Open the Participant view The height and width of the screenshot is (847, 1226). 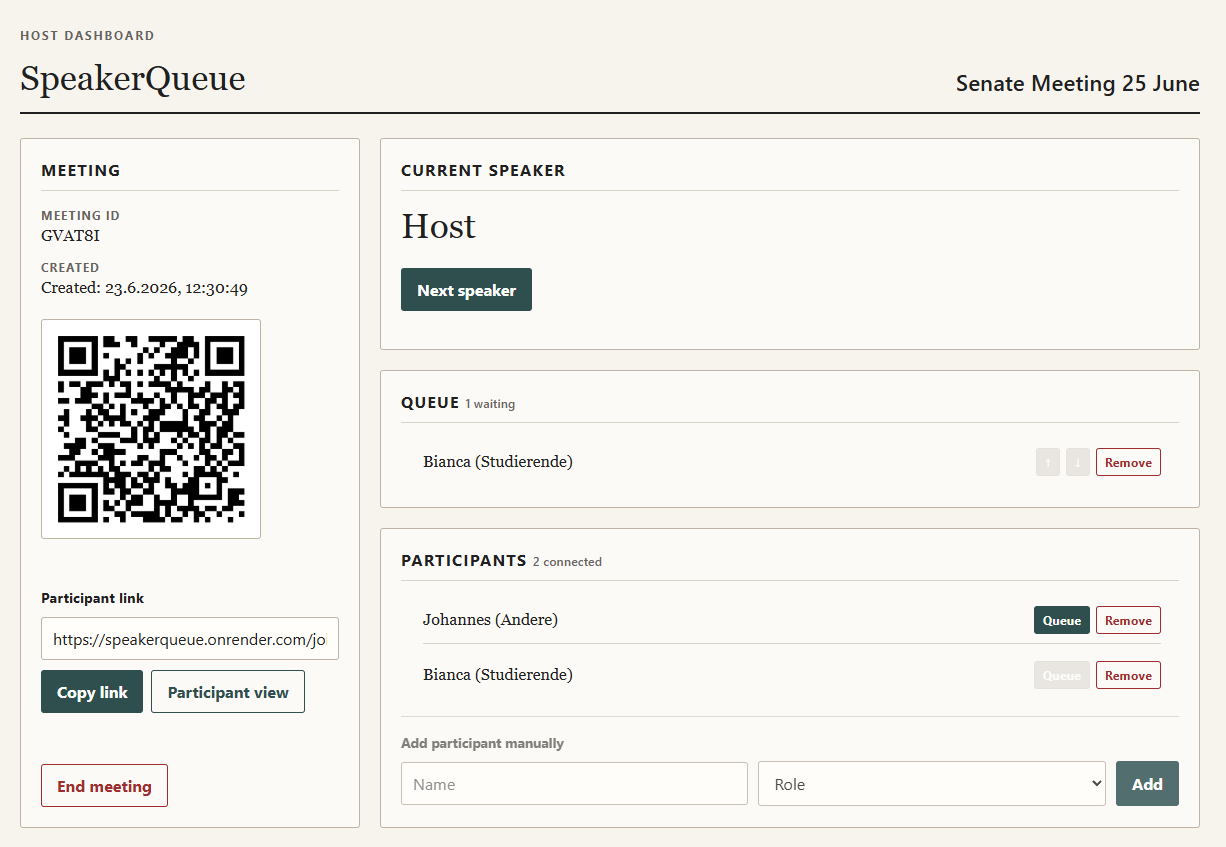[228, 692]
